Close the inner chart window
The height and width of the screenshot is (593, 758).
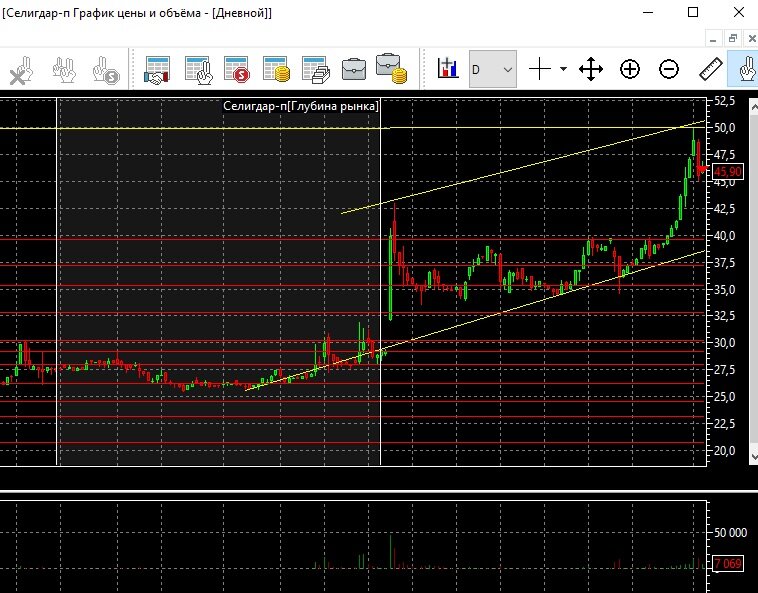point(752,39)
